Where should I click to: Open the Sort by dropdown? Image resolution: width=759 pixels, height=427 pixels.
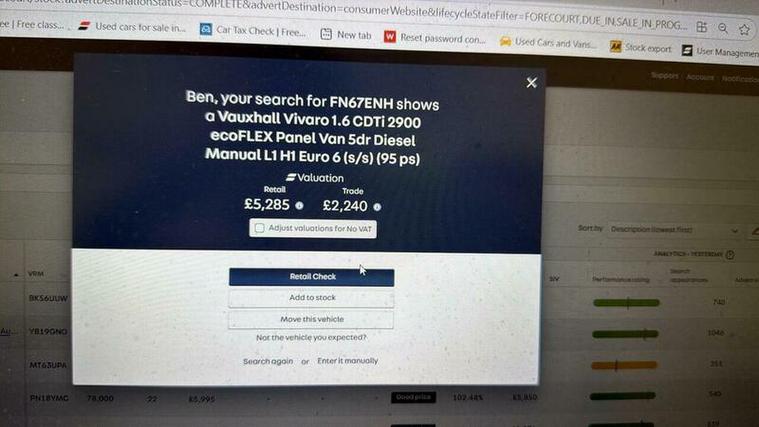[674, 229]
